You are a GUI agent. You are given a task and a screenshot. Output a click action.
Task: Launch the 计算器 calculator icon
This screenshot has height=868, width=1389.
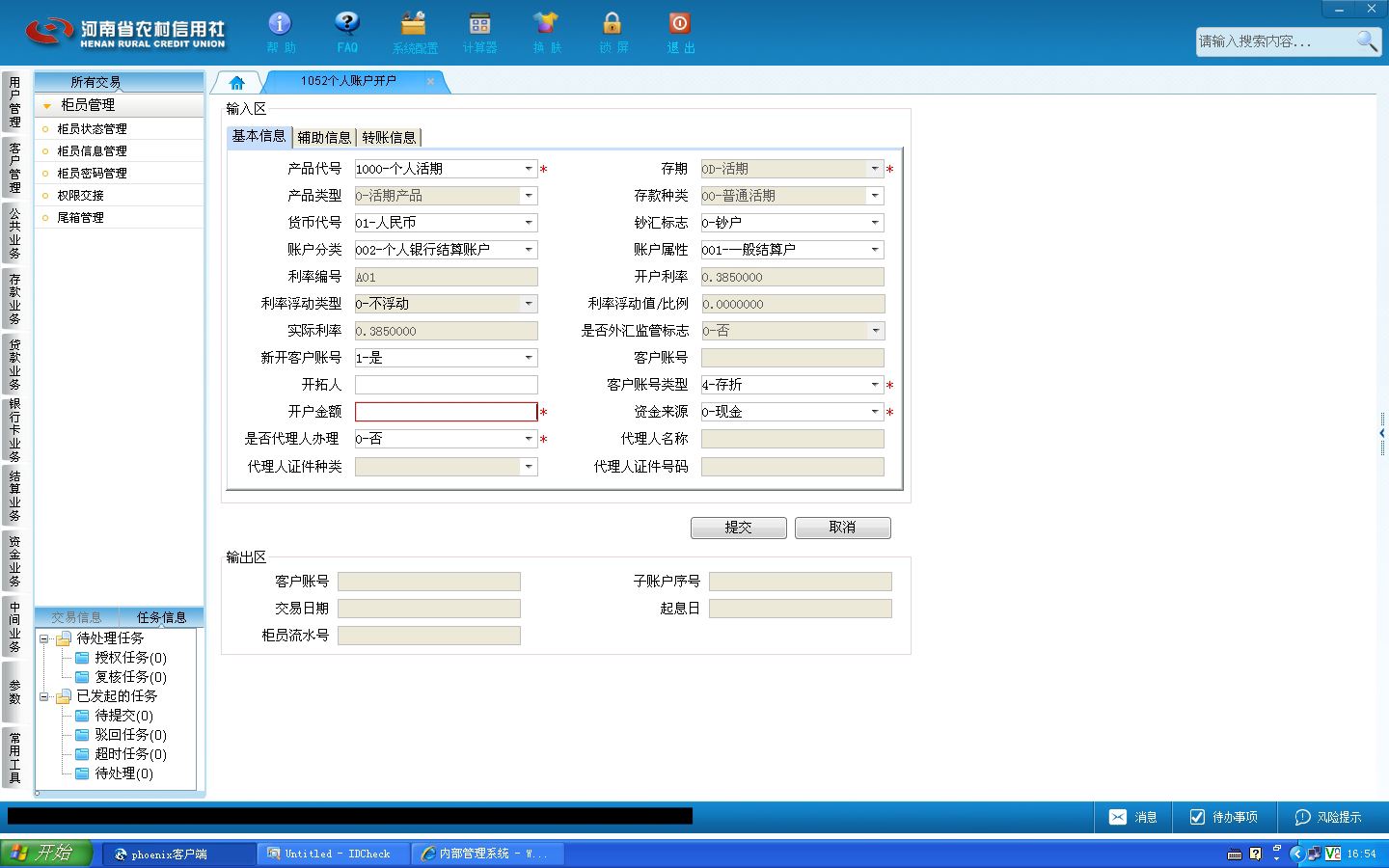coord(479,31)
